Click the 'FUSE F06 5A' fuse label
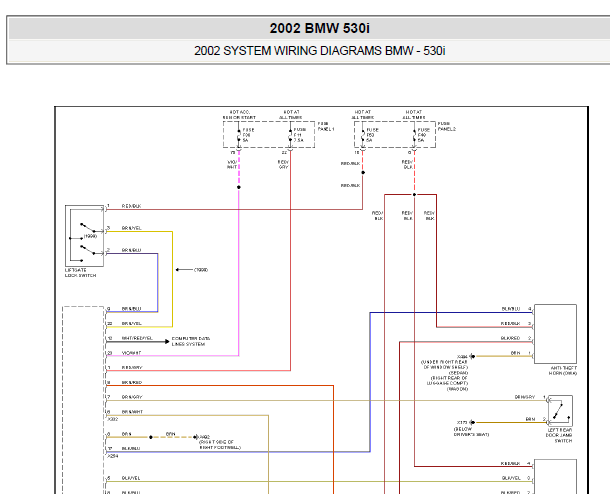The width and height of the screenshot is (610, 494). (x=248, y=135)
